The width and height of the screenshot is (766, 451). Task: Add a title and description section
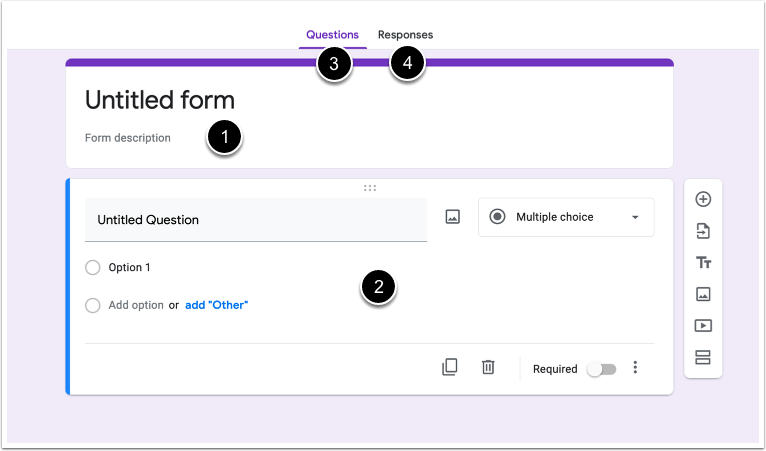click(x=703, y=263)
